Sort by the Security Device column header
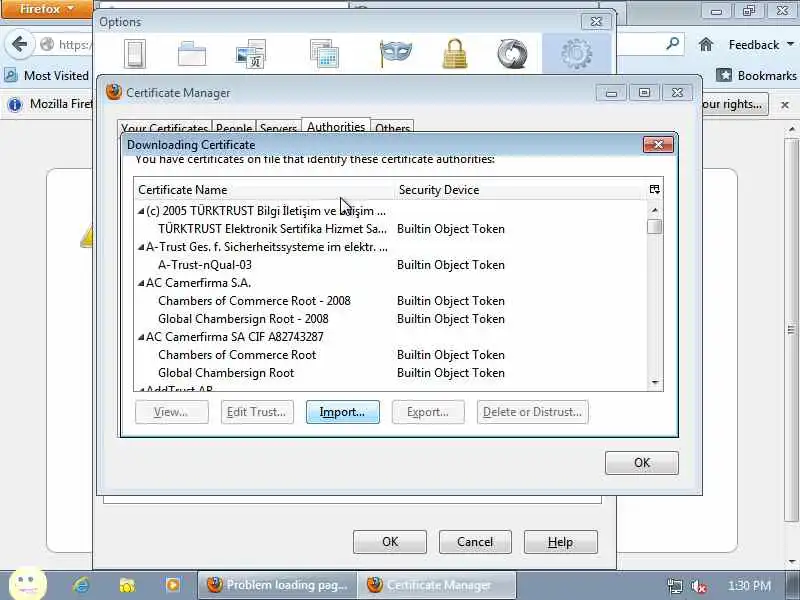 pos(520,190)
